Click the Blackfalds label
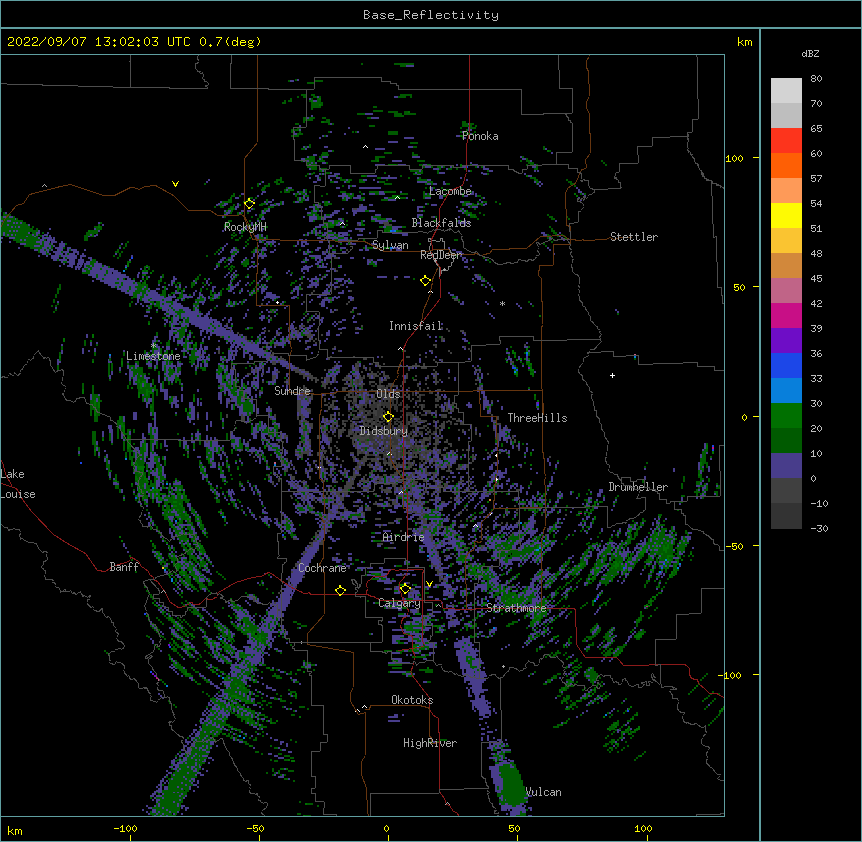 coord(441,223)
